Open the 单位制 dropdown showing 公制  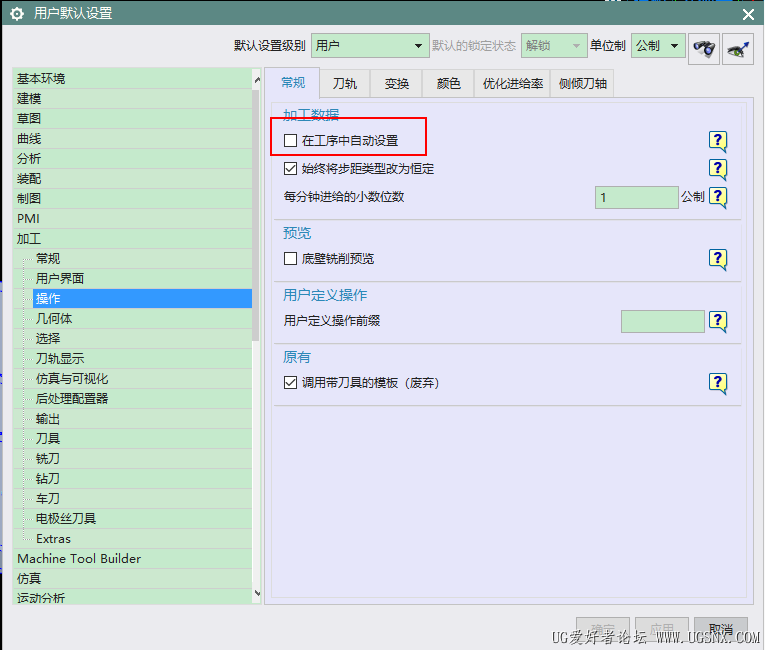point(658,46)
